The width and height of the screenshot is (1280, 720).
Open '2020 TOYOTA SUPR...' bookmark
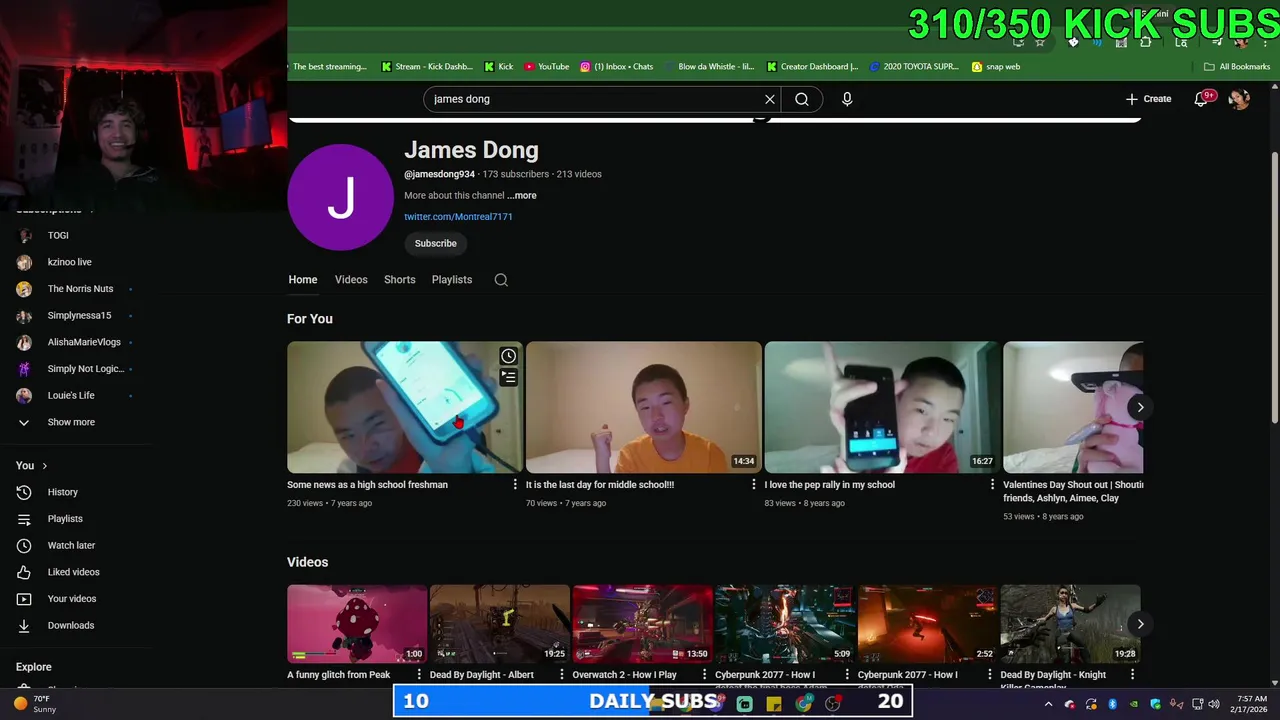click(914, 67)
